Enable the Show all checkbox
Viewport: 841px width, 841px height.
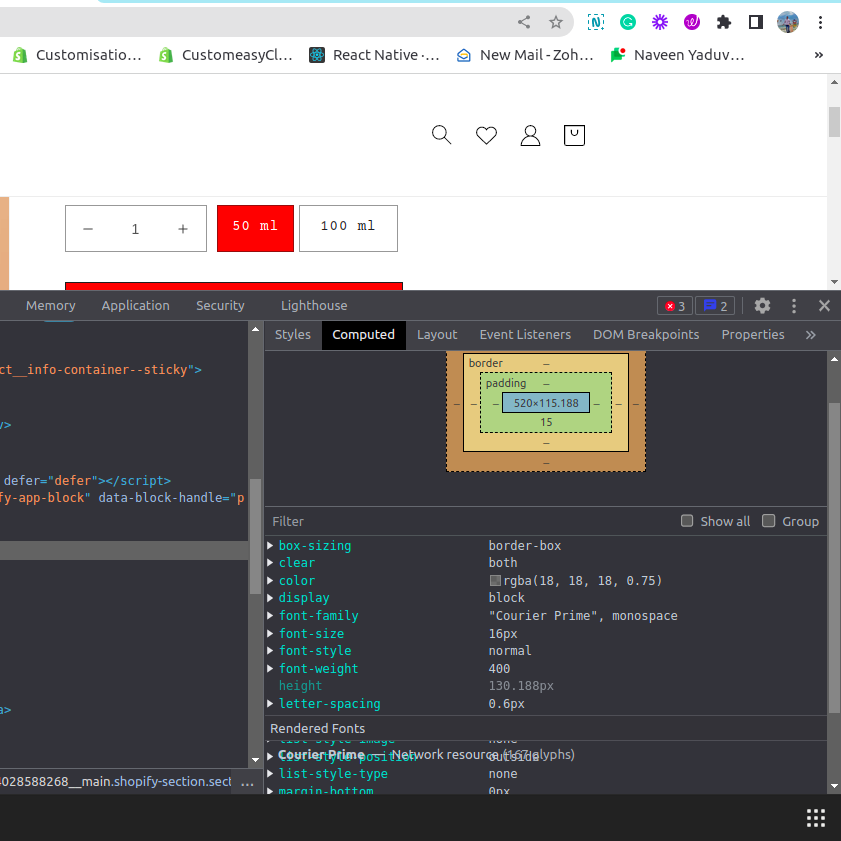(687, 521)
